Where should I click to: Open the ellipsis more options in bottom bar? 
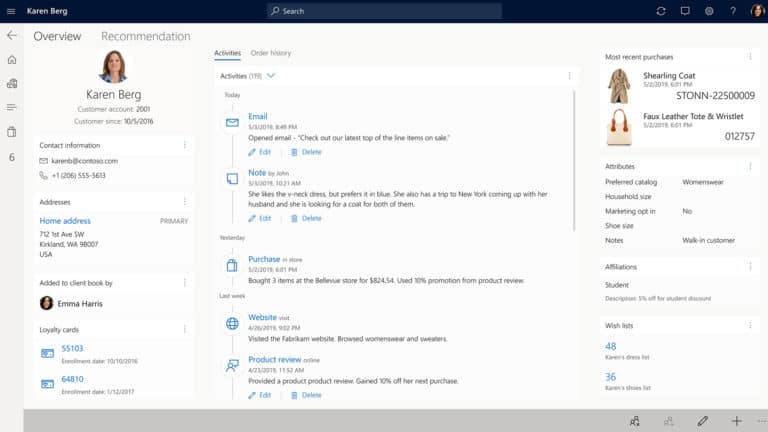point(762,421)
